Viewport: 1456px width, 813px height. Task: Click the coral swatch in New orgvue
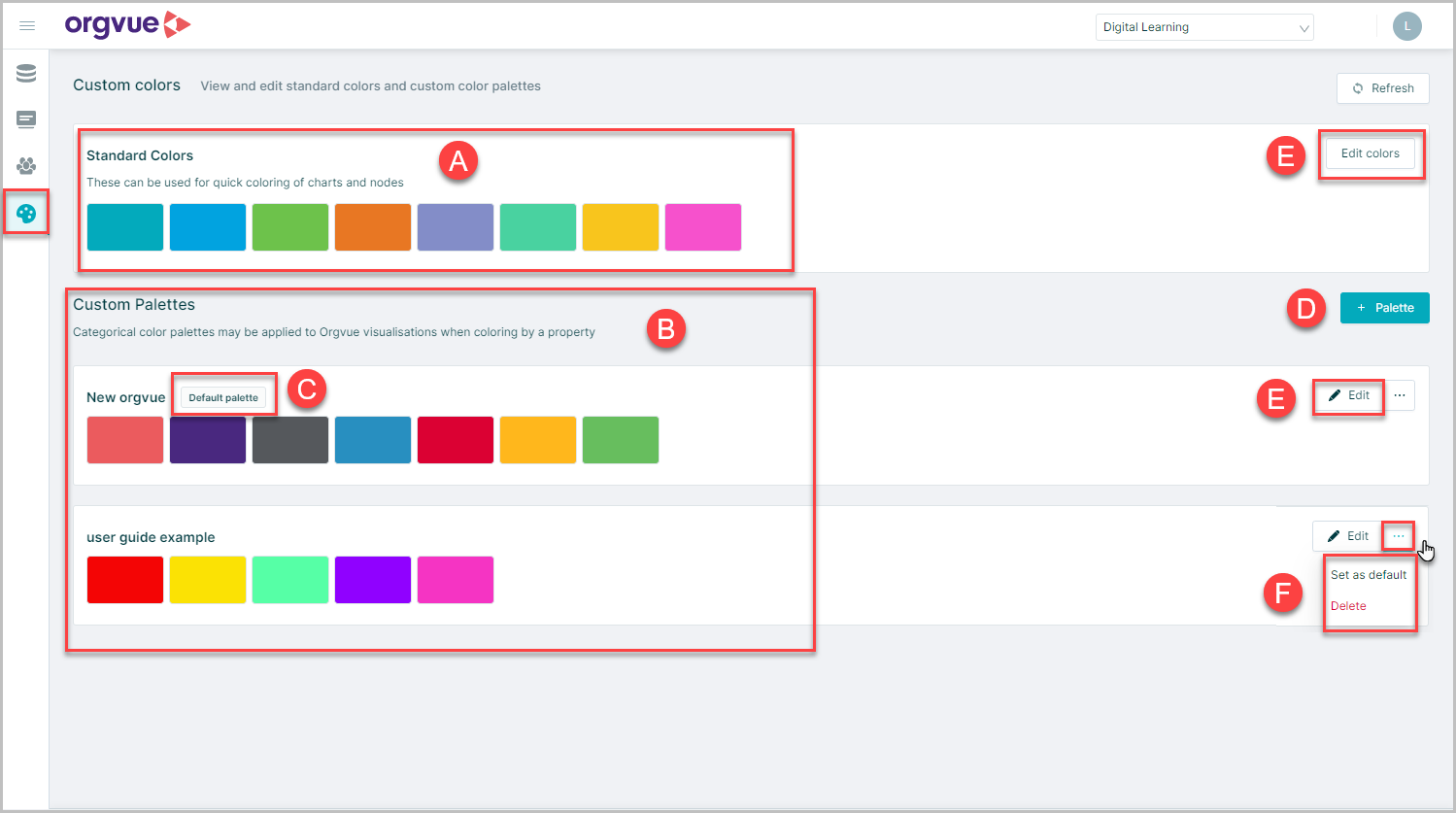125,440
